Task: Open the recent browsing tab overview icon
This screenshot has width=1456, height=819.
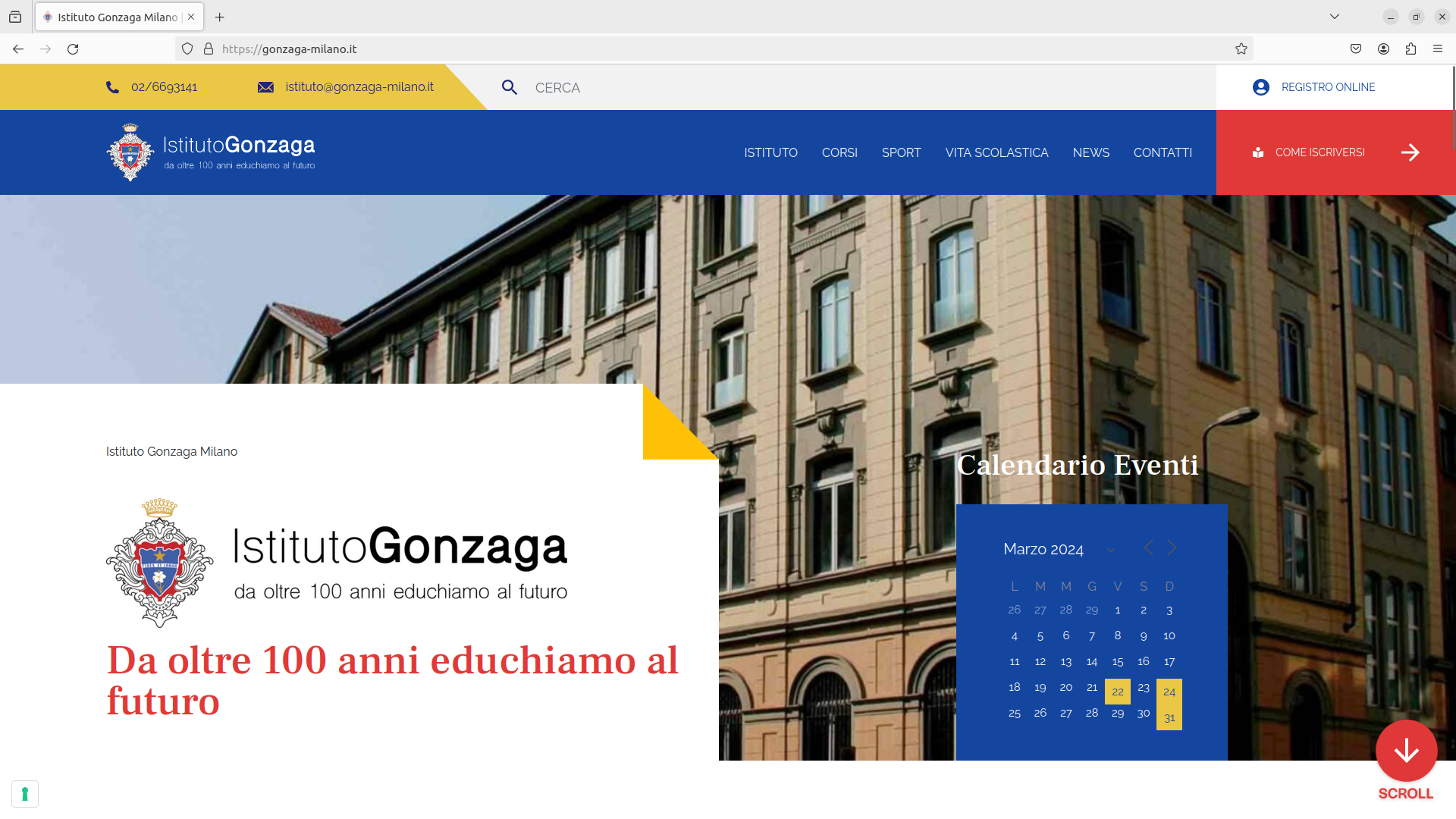Action: pos(15,17)
